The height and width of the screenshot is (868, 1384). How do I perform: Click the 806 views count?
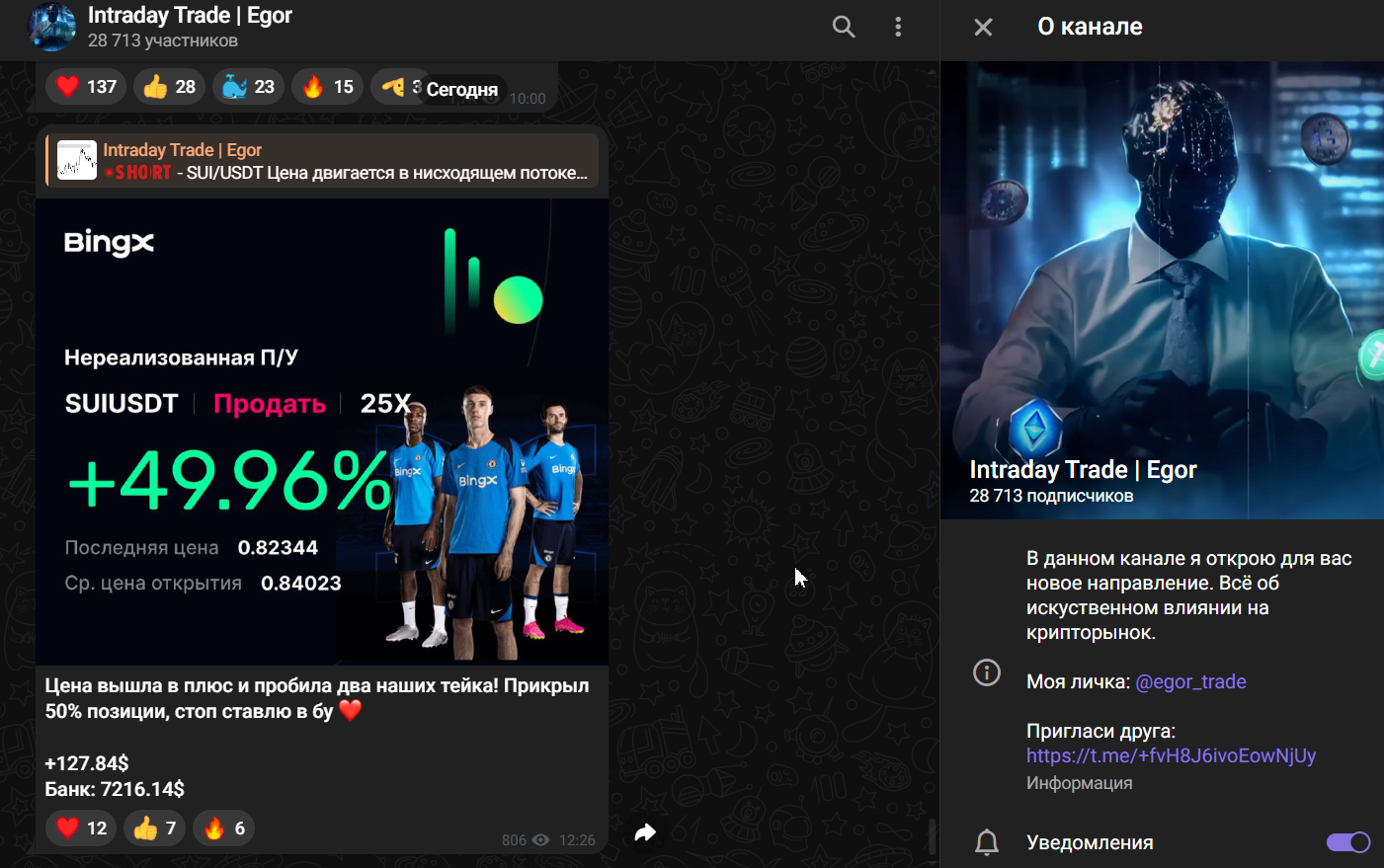tap(514, 840)
